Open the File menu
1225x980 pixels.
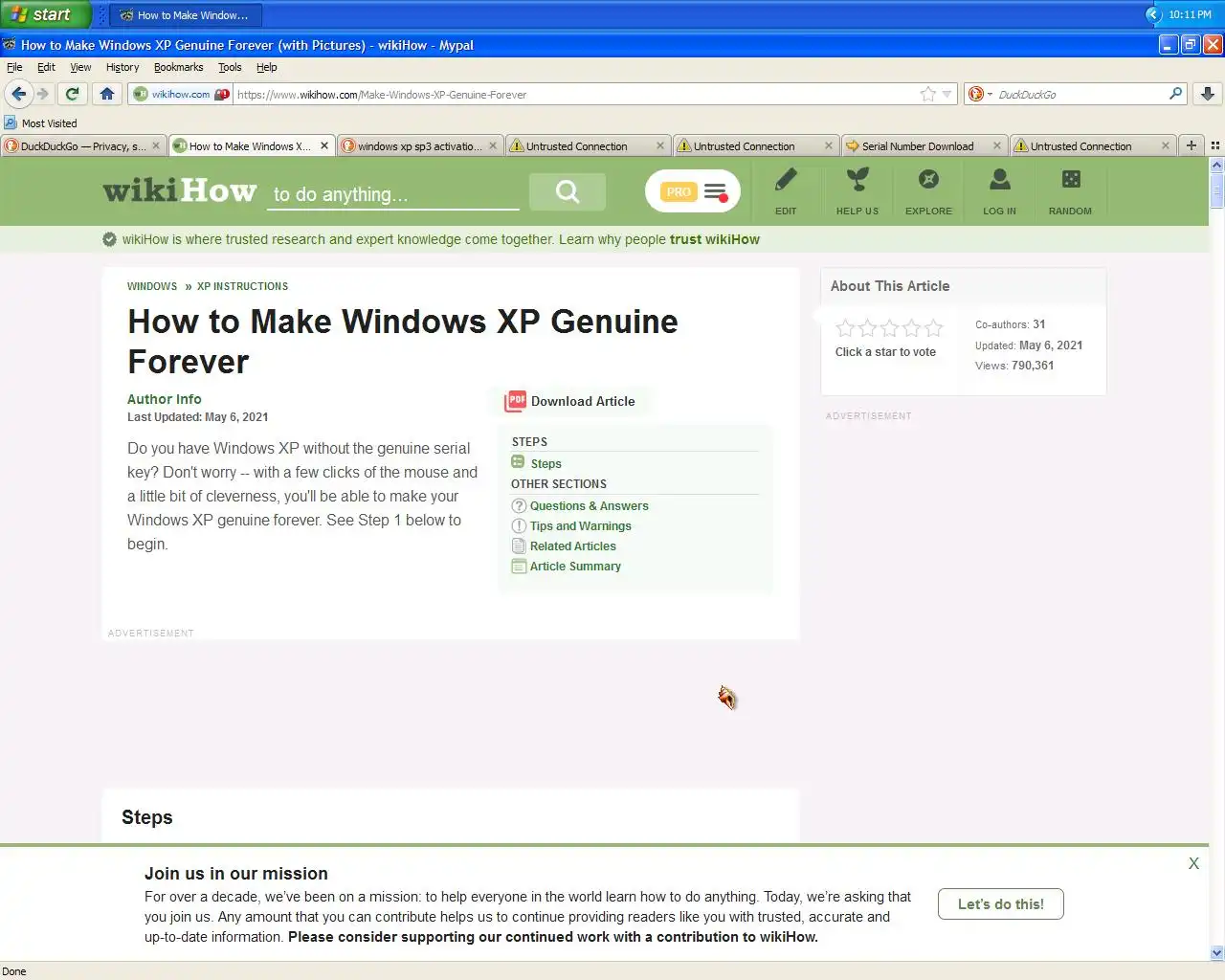[14, 67]
